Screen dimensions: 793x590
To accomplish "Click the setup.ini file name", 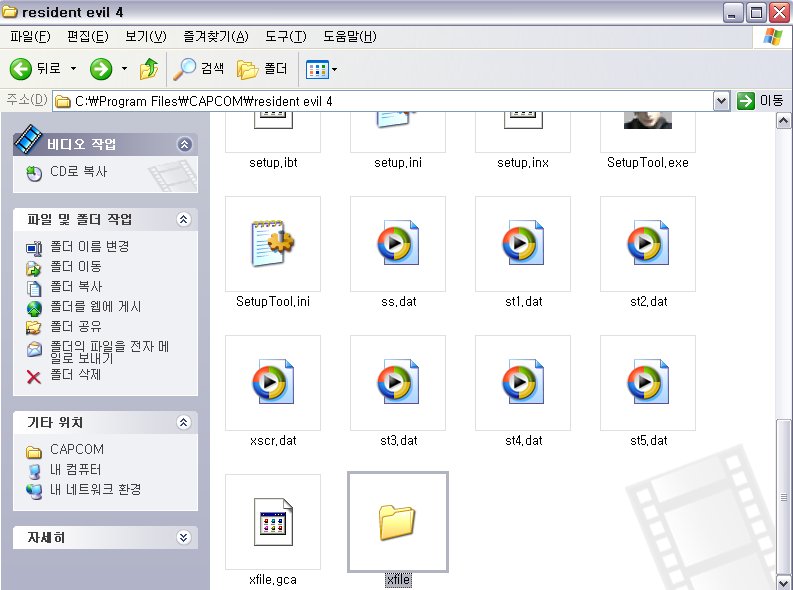I will (x=398, y=163).
